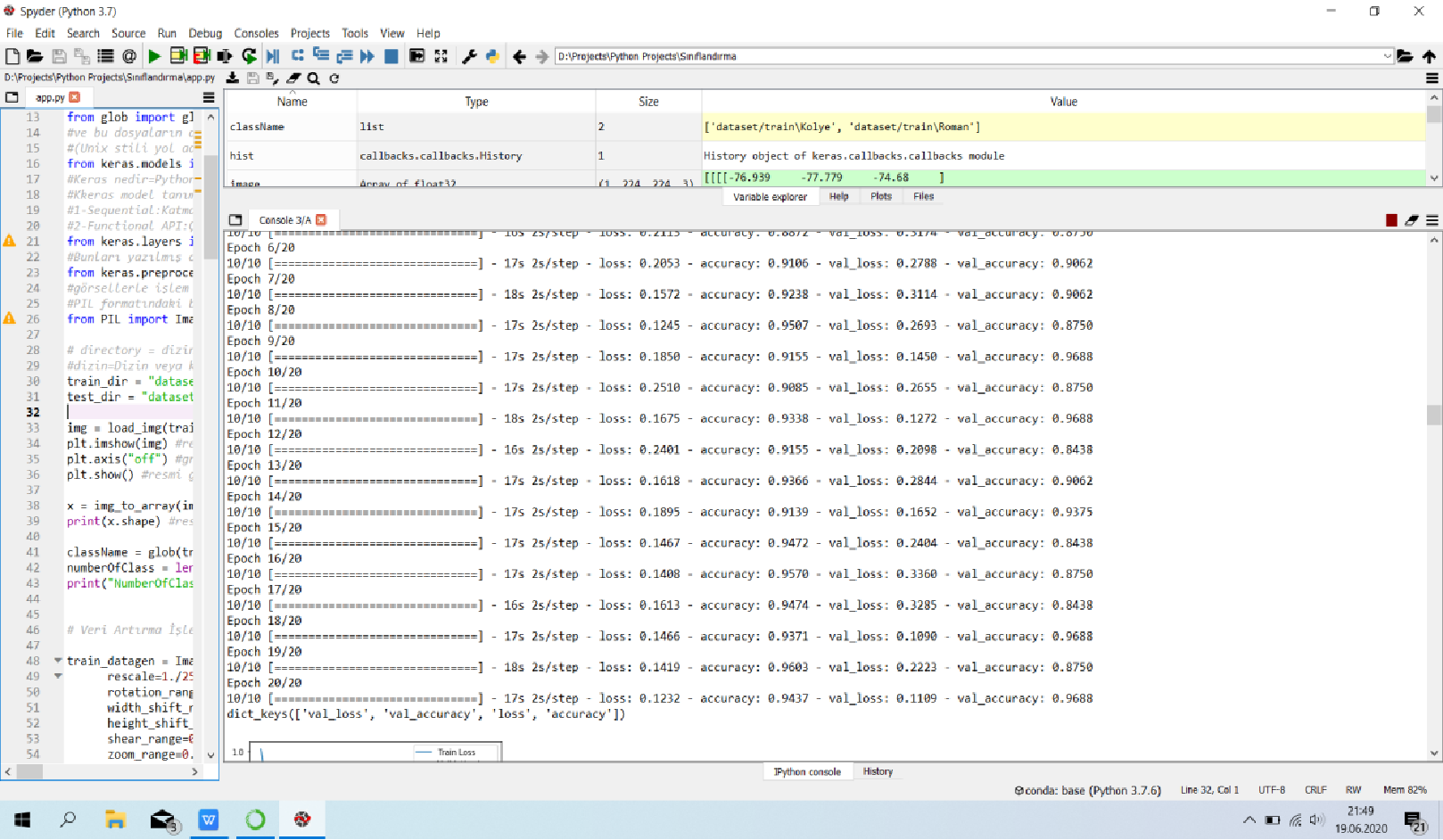Sort variables by Size column
1443x840 pixels.
tap(648, 102)
